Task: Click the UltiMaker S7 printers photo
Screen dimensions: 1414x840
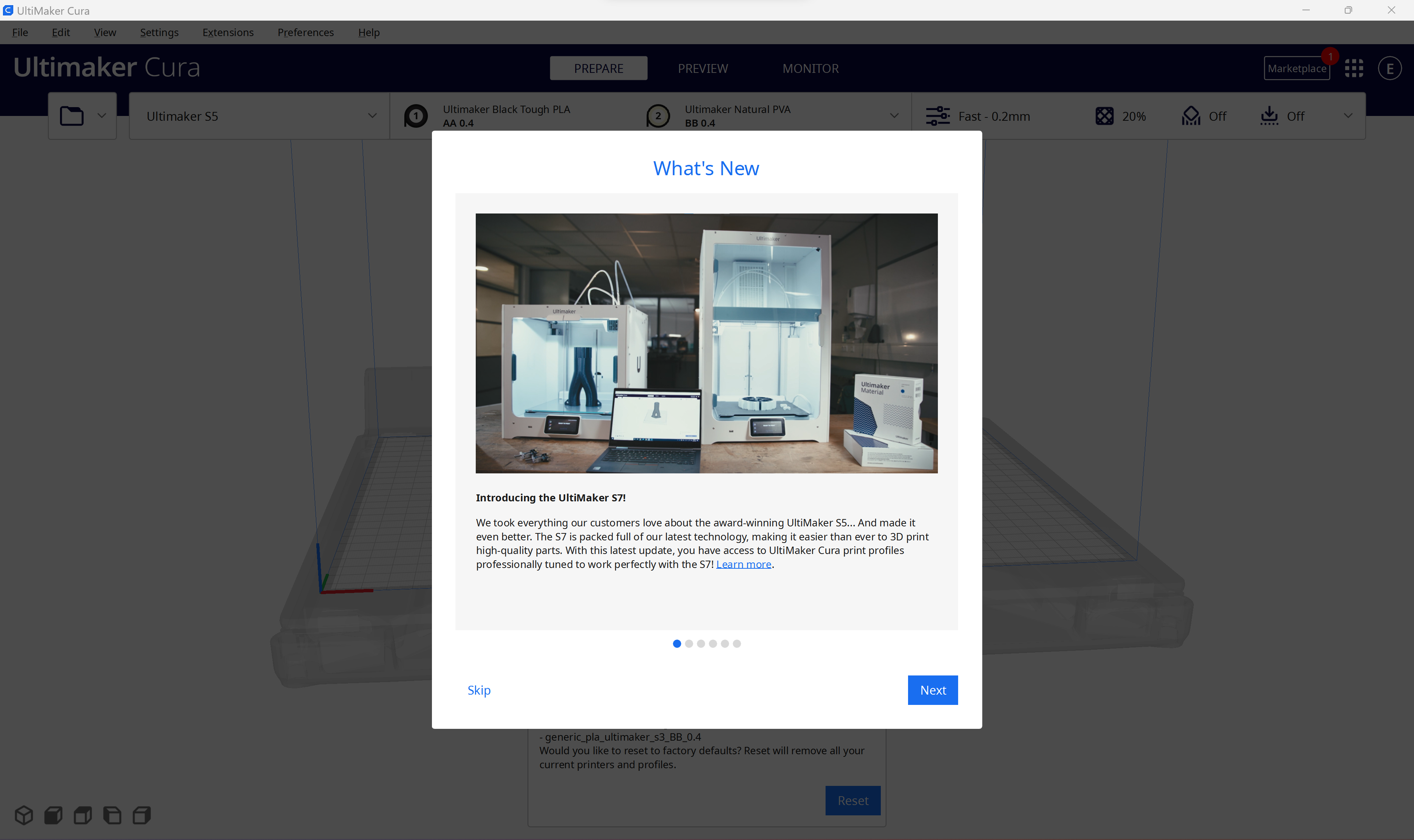Action: coord(706,343)
